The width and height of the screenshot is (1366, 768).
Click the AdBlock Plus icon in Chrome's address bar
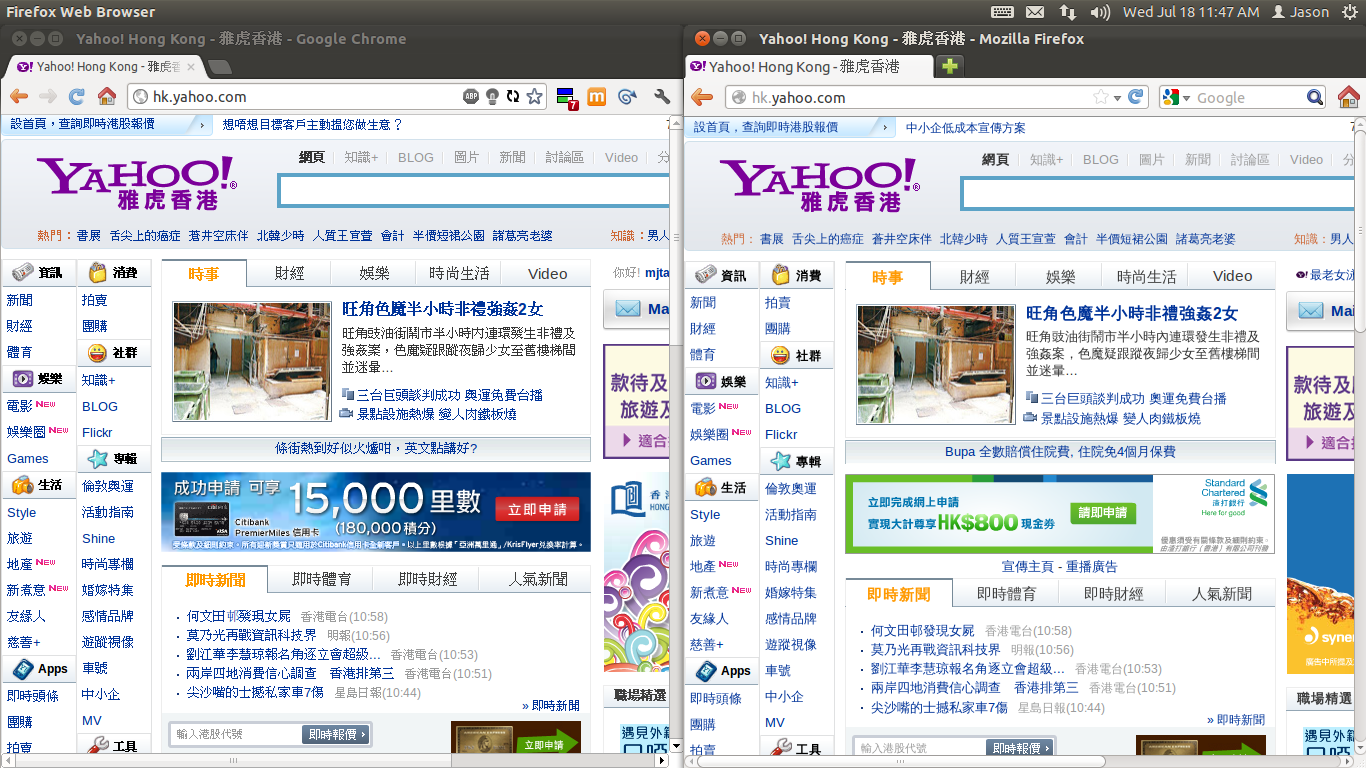471,97
